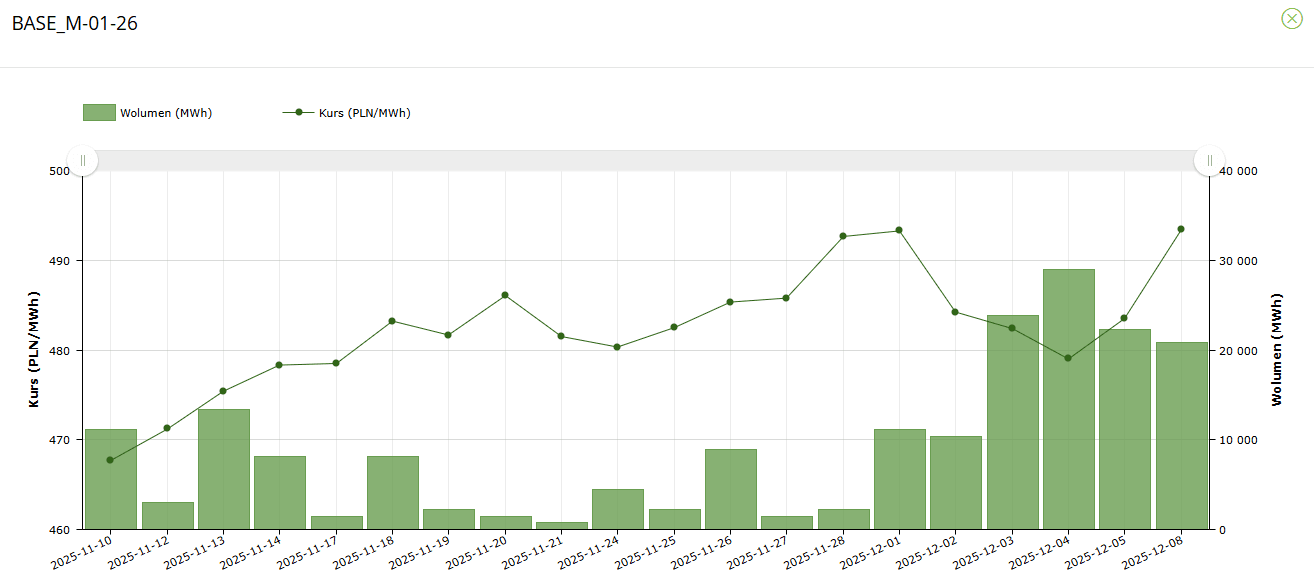Click the price point for 2025-11-27
This screenshot has width=1314, height=585.
786,298
